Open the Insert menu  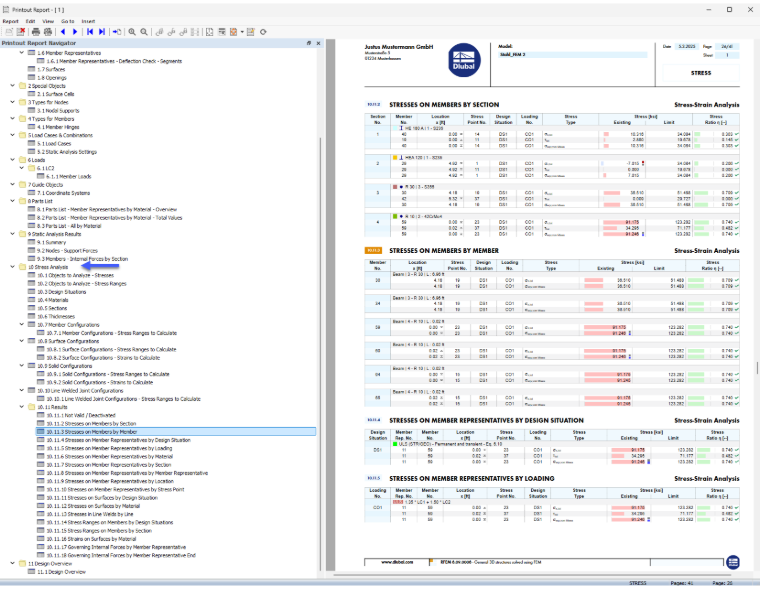tap(88, 21)
